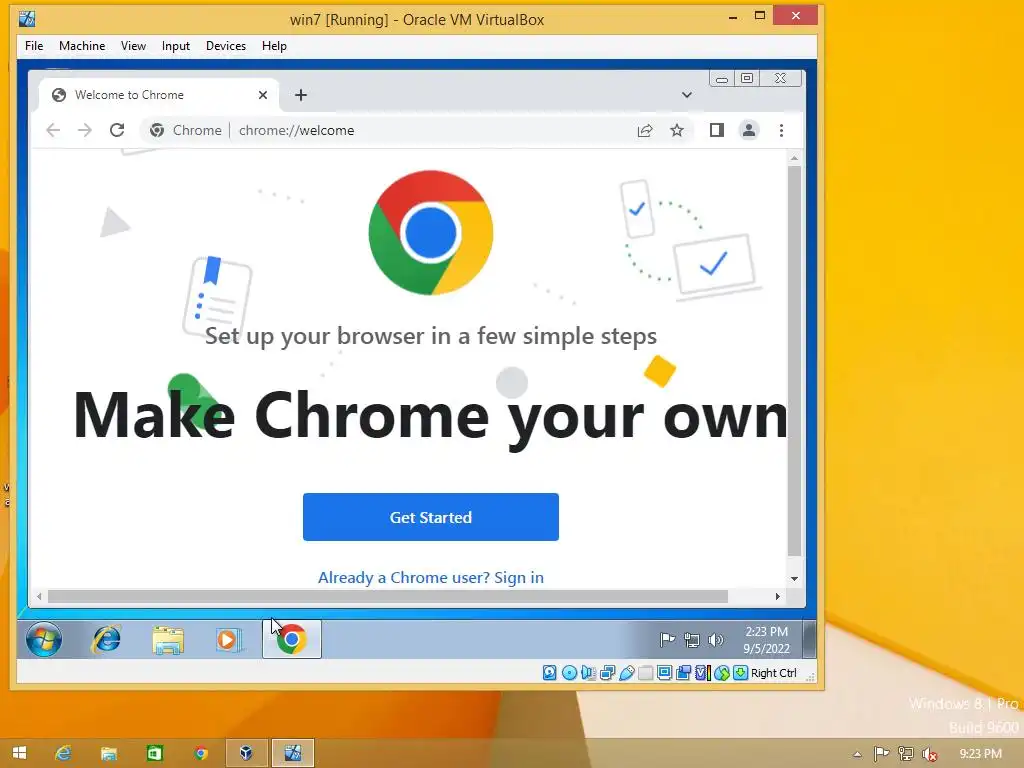Click the VirtualBox mouse integration indicator

point(722,673)
